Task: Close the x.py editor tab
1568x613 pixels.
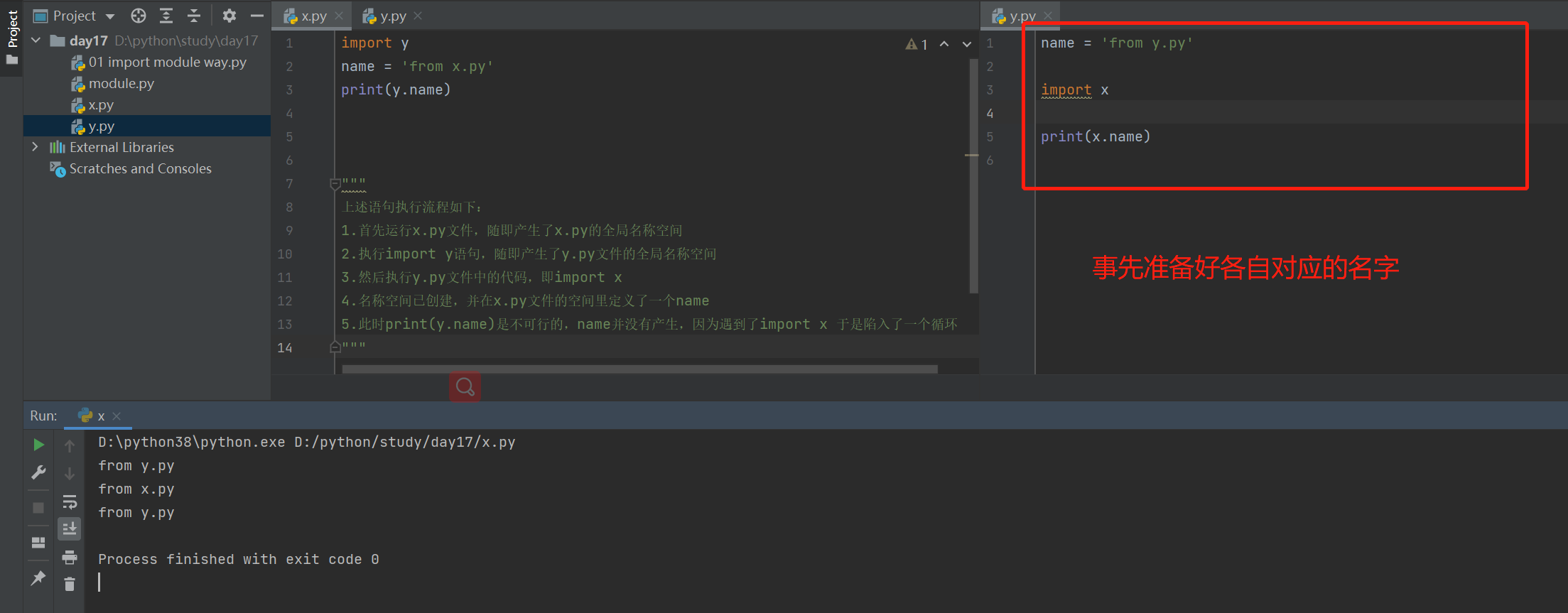Action: [x=339, y=16]
